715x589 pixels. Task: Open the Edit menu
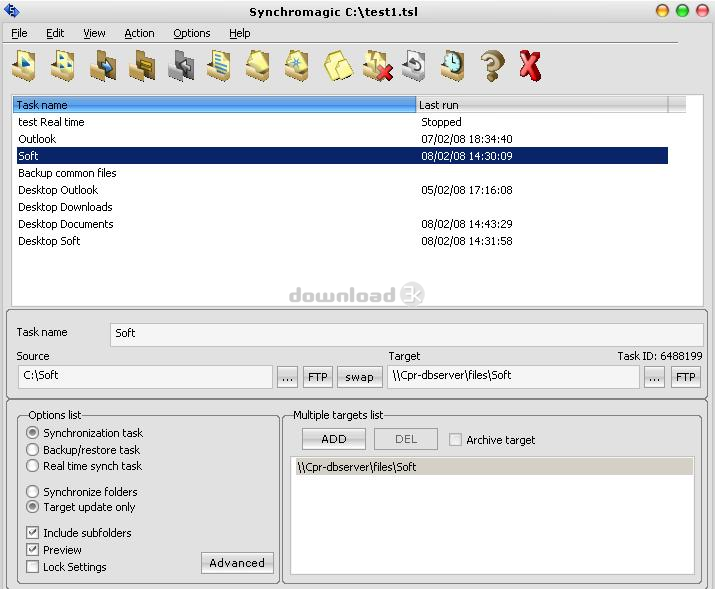[x=55, y=33]
